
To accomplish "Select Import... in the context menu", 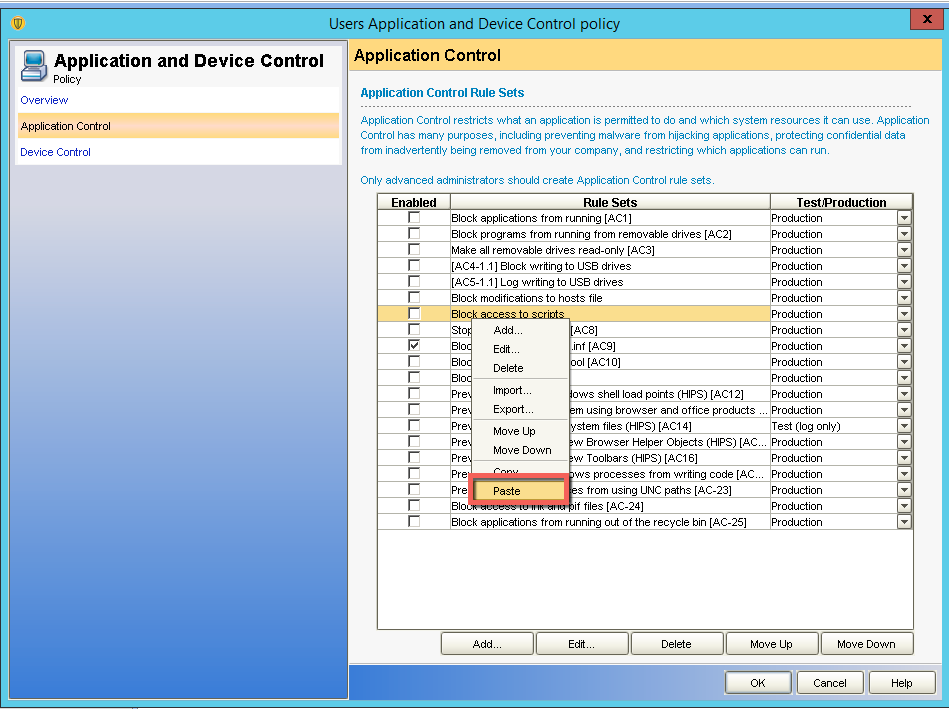I will 512,390.
